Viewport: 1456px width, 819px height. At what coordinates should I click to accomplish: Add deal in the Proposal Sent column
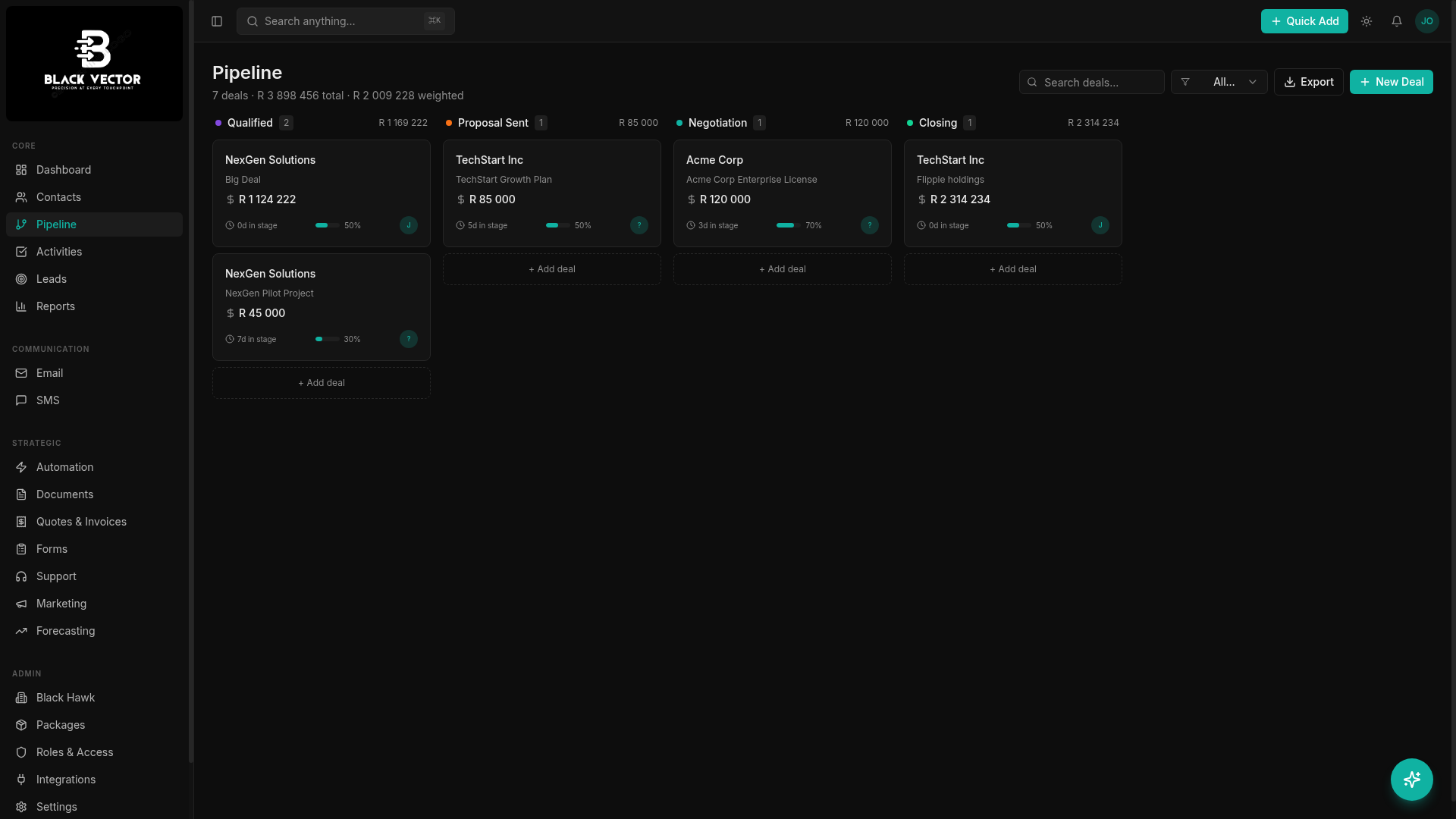[x=552, y=269]
